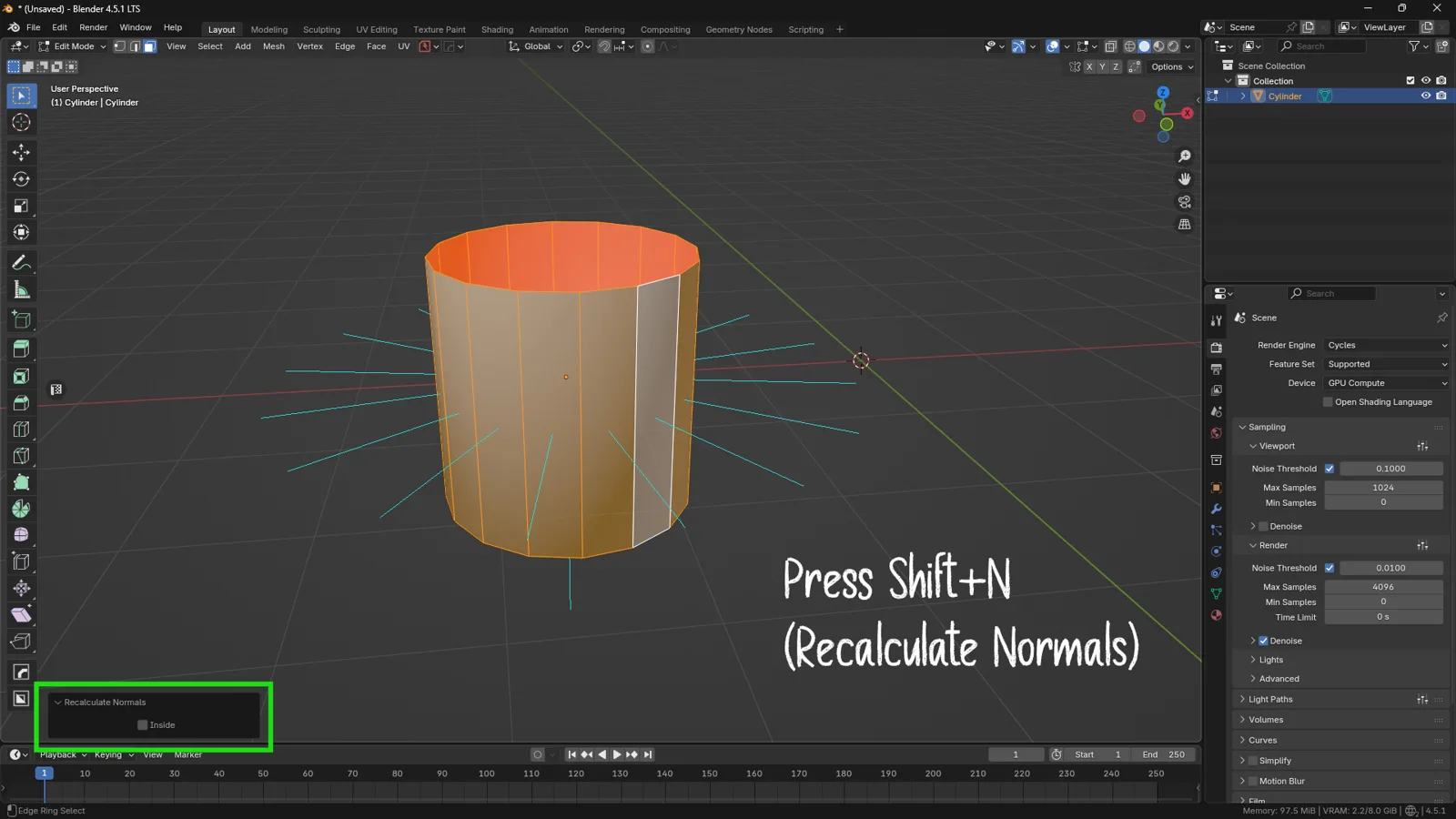
Task: Collapse the Sampling panel
Action: coord(1267,427)
